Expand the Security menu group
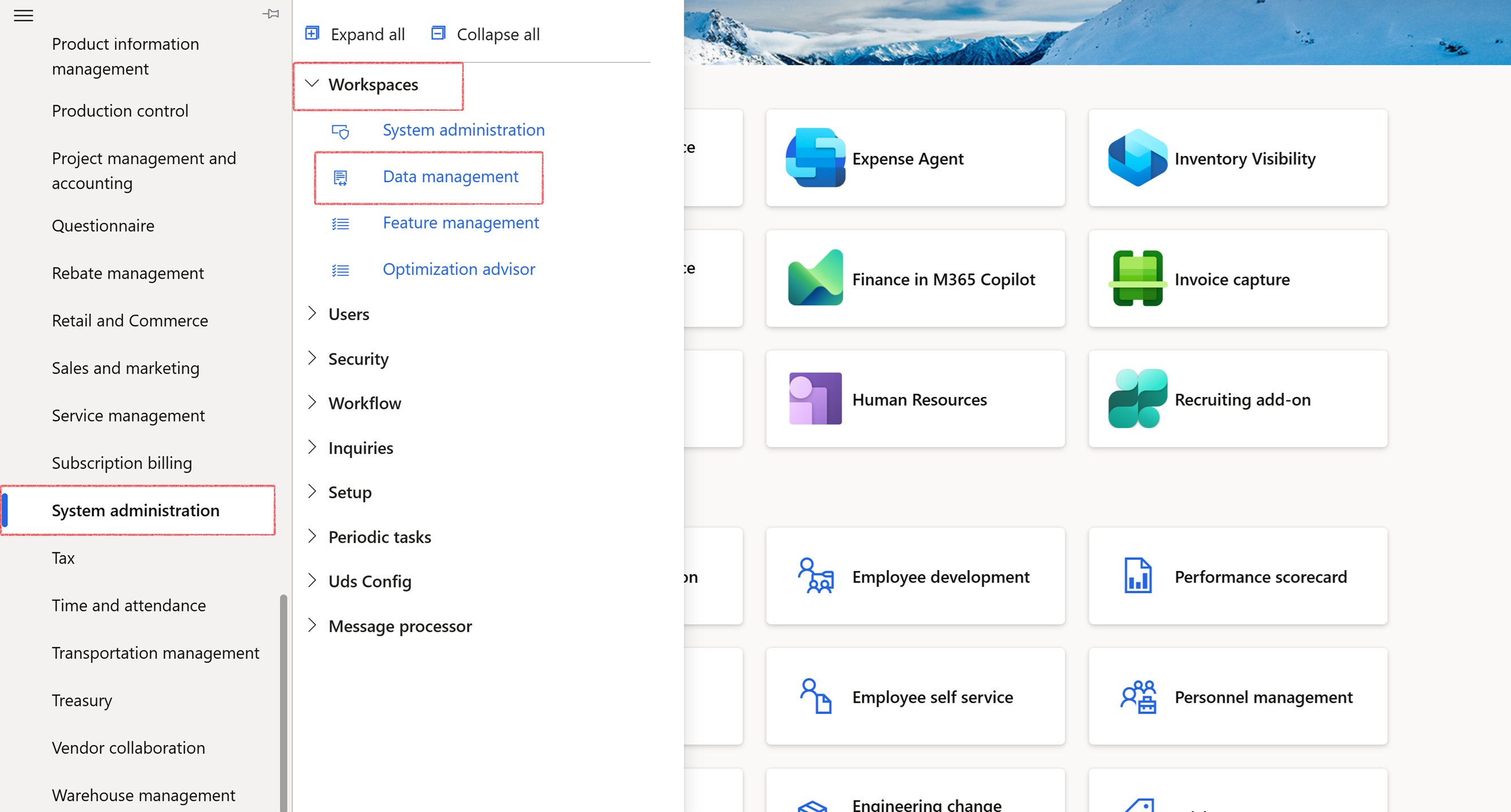The image size is (1511, 812). click(x=312, y=359)
